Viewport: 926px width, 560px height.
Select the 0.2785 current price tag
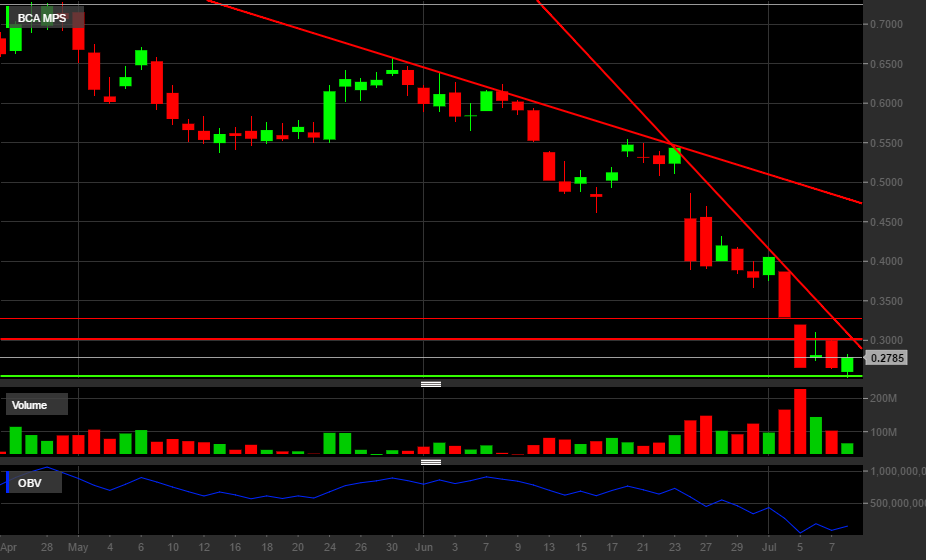[x=887, y=358]
